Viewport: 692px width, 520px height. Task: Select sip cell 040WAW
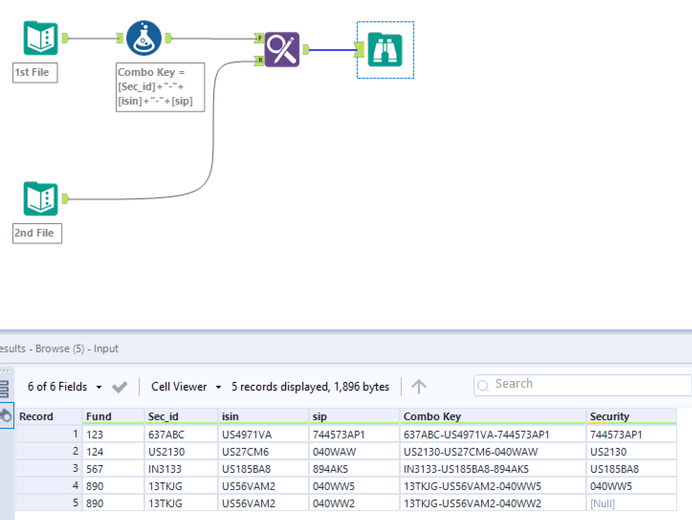[354, 452]
